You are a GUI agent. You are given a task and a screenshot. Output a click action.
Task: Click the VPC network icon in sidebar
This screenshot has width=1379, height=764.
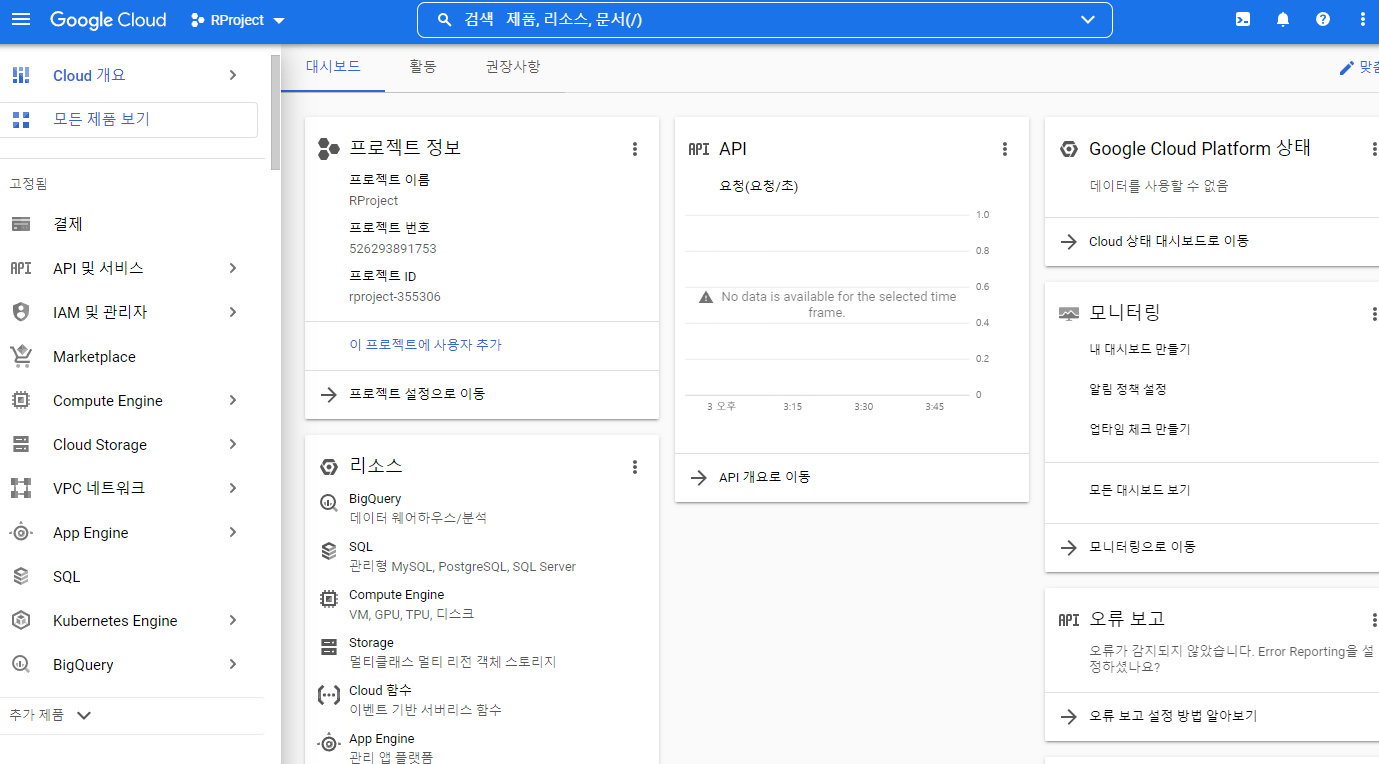(21, 488)
